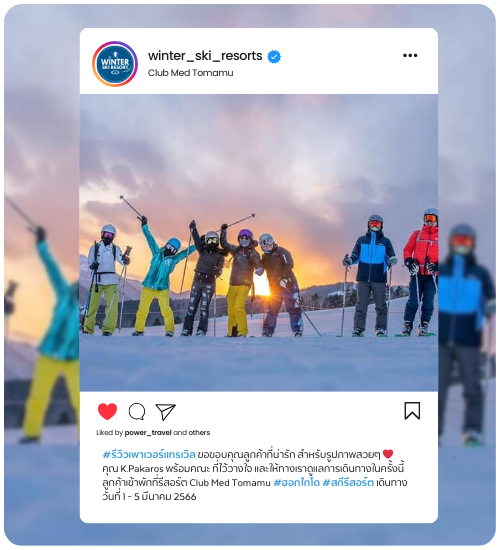Click the Club Med Tomamu text in the caption
This screenshot has width=500, height=550.
point(230,483)
